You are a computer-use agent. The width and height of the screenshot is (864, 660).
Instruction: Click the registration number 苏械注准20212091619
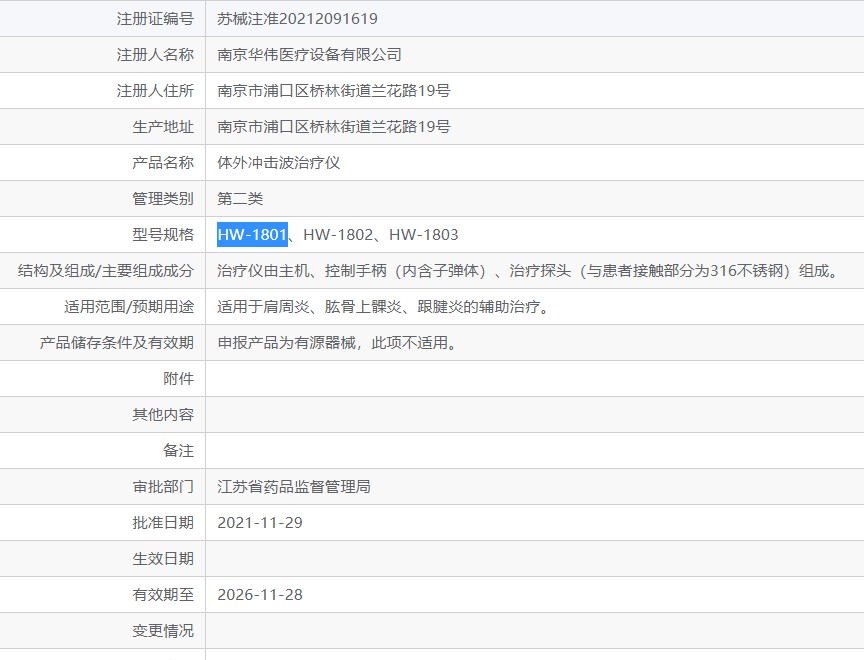pyautogui.click(x=297, y=19)
